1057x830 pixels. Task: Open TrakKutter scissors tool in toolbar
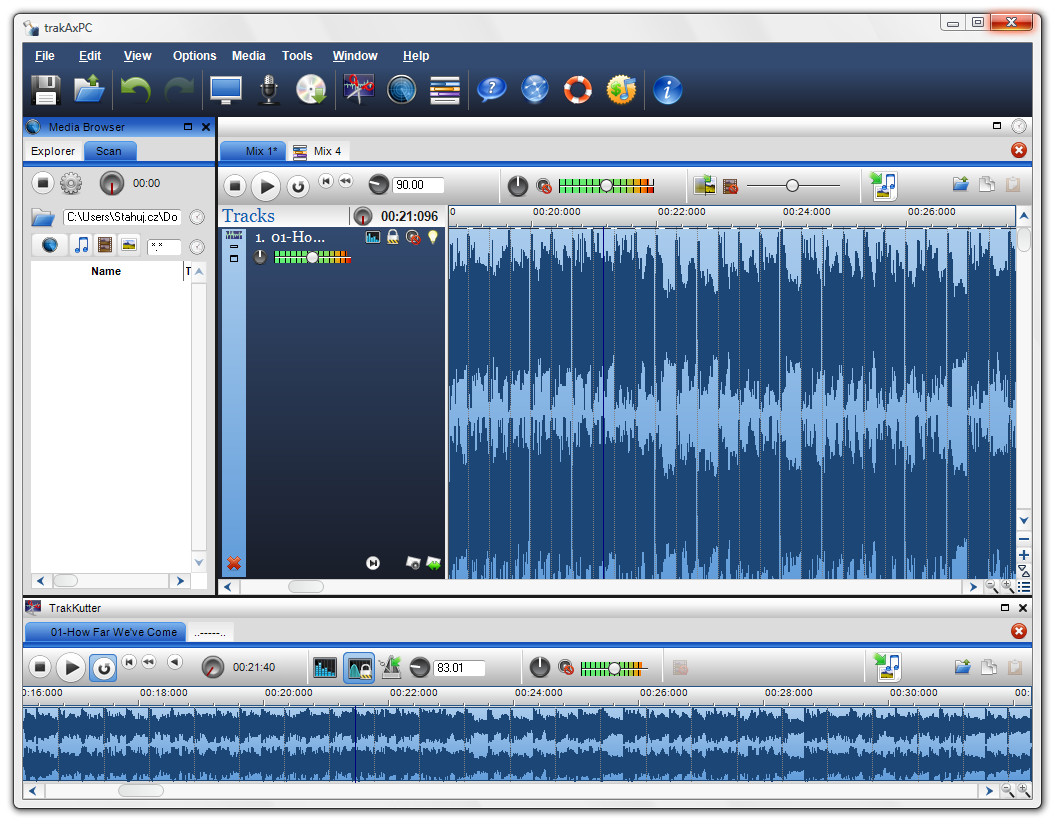(359, 89)
